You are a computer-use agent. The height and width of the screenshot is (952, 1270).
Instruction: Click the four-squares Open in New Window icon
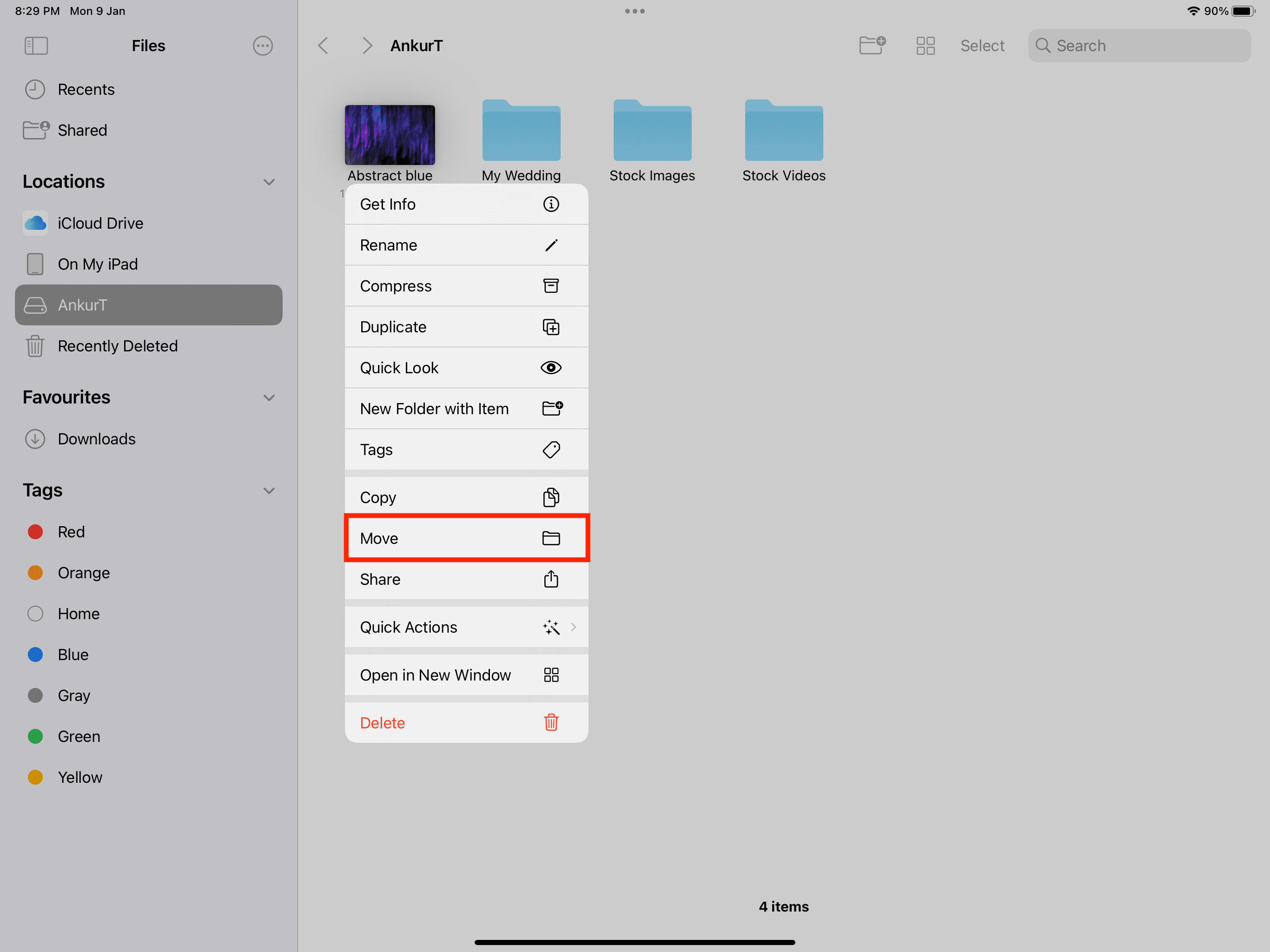tap(551, 675)
